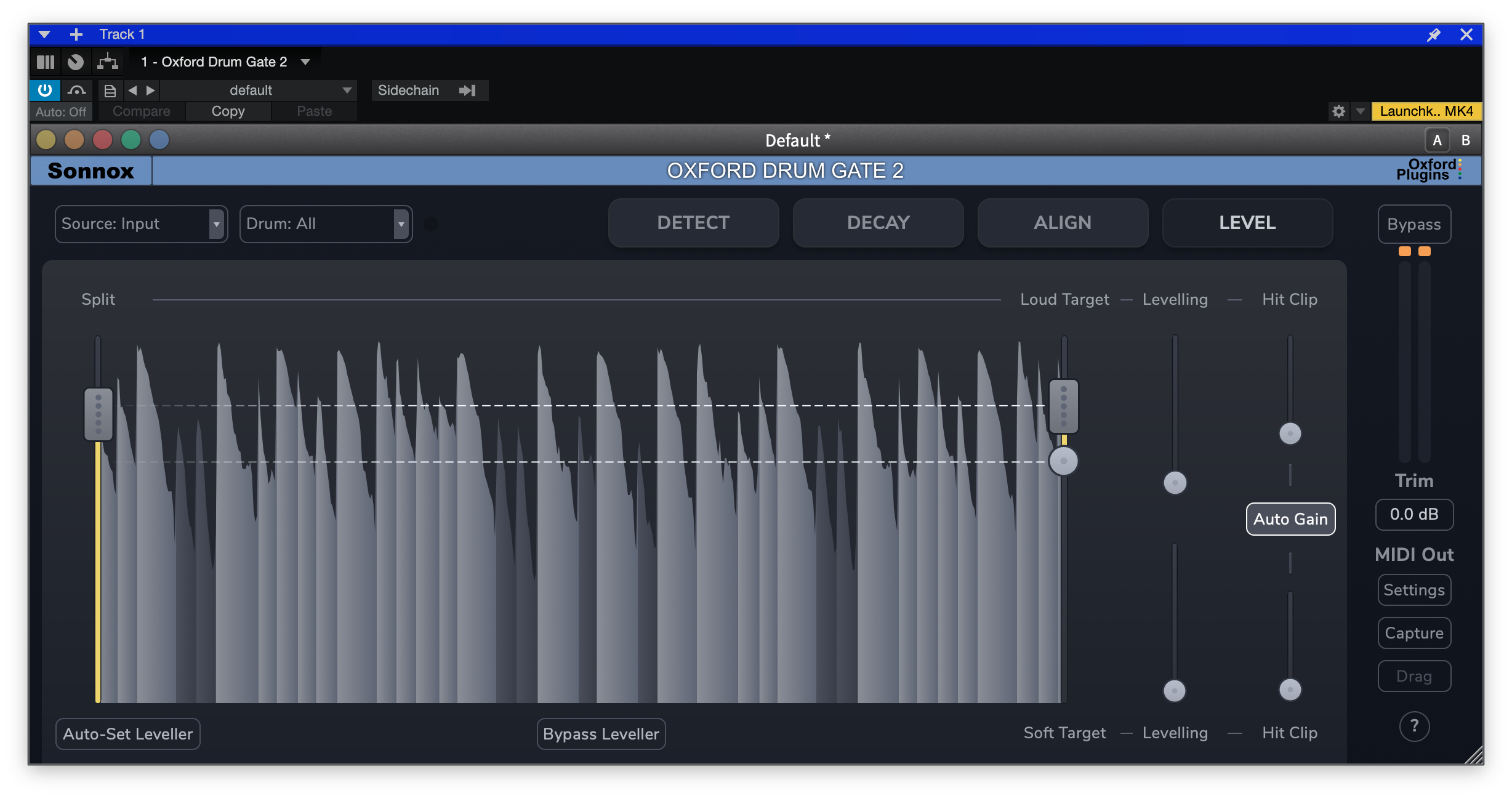Click the Compare button
The width and height of the screenshot is (1512, 798).
point(142,111)
